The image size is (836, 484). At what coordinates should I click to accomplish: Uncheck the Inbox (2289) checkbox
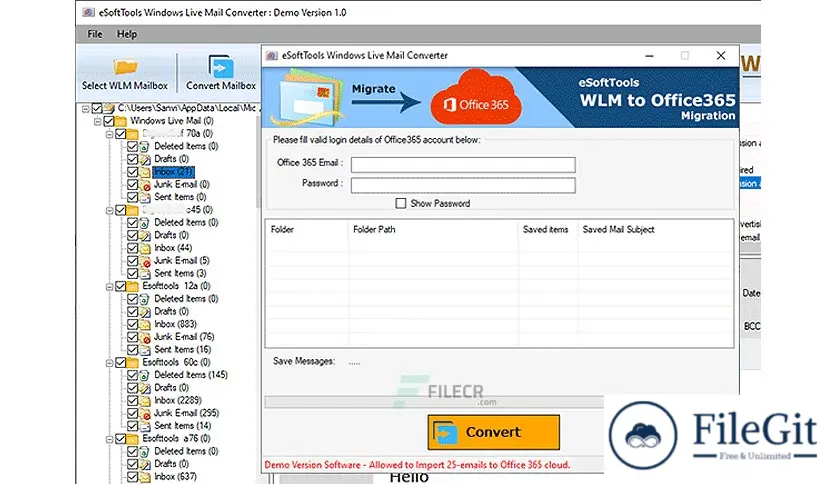133,400
